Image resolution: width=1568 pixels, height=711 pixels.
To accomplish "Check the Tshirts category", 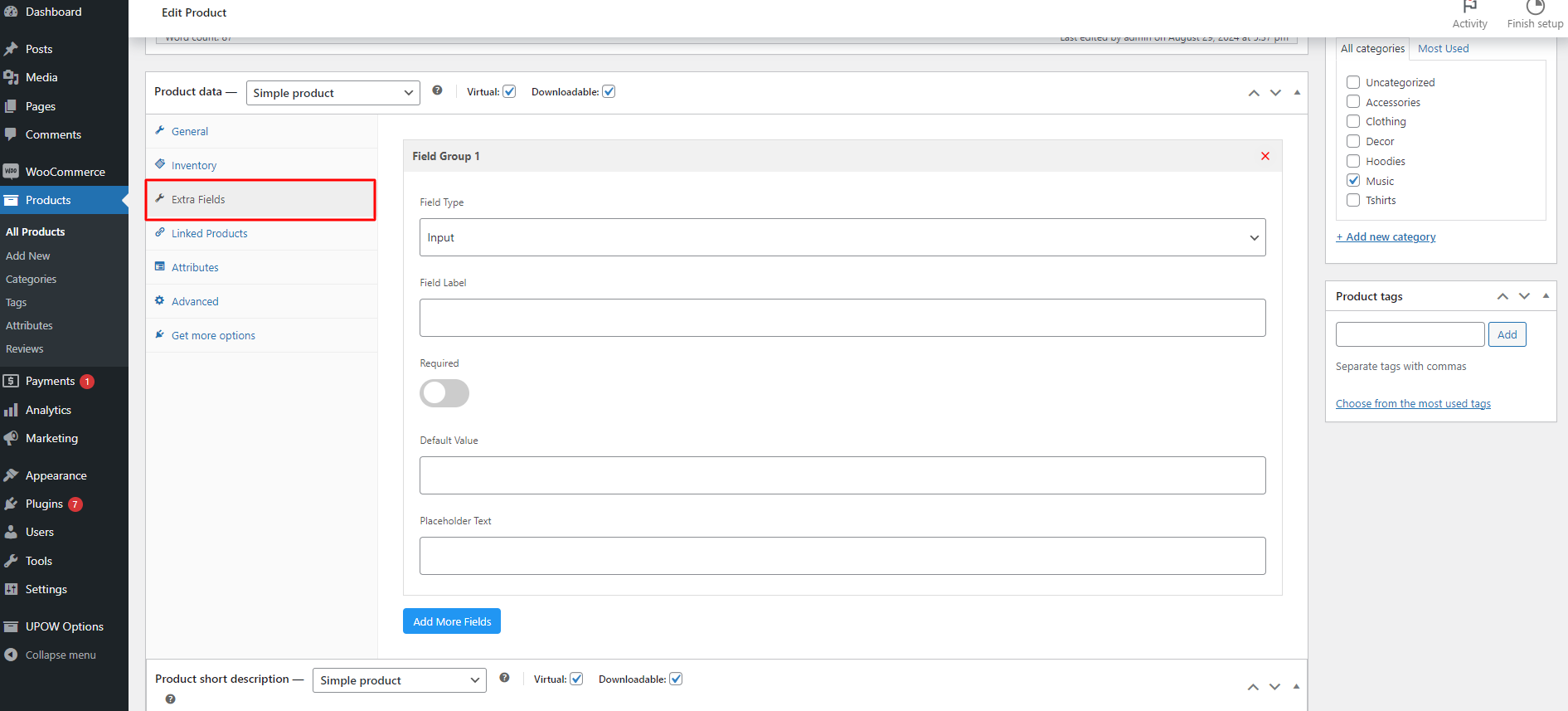I will click(1353, 200).
